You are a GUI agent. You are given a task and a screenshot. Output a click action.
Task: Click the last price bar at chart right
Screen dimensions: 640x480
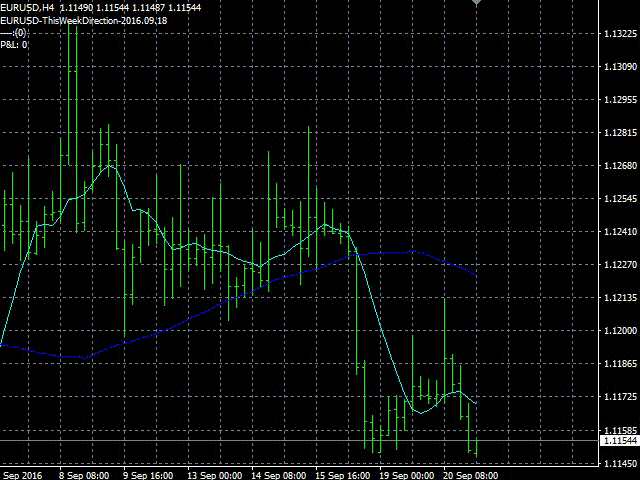[477, 447]
